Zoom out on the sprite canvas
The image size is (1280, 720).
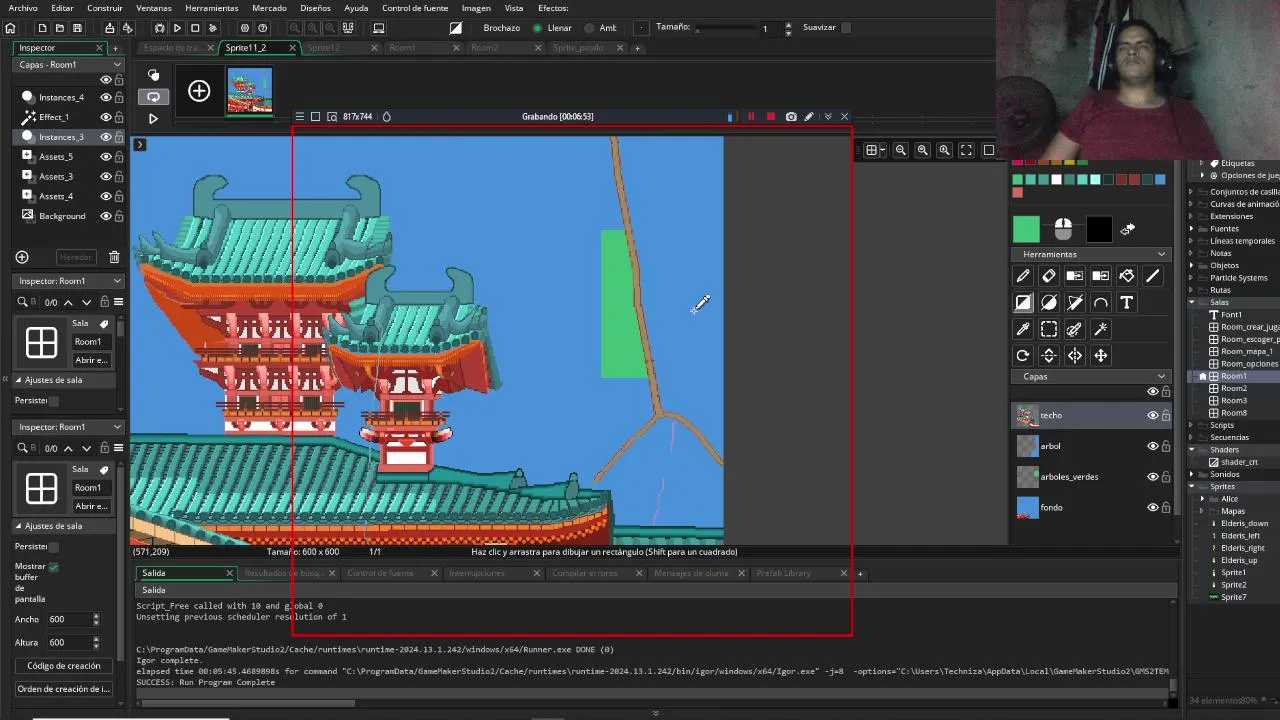901,150
